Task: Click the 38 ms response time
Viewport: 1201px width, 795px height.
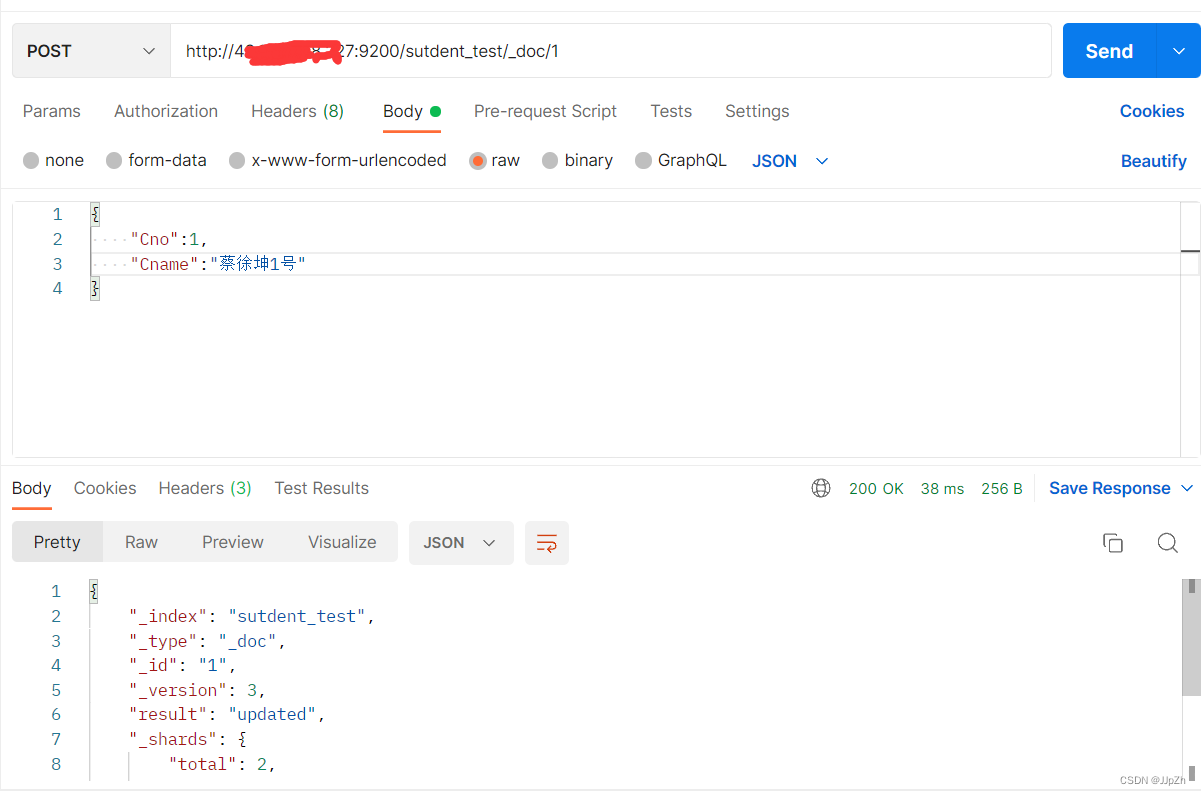Action: point(942,488)
